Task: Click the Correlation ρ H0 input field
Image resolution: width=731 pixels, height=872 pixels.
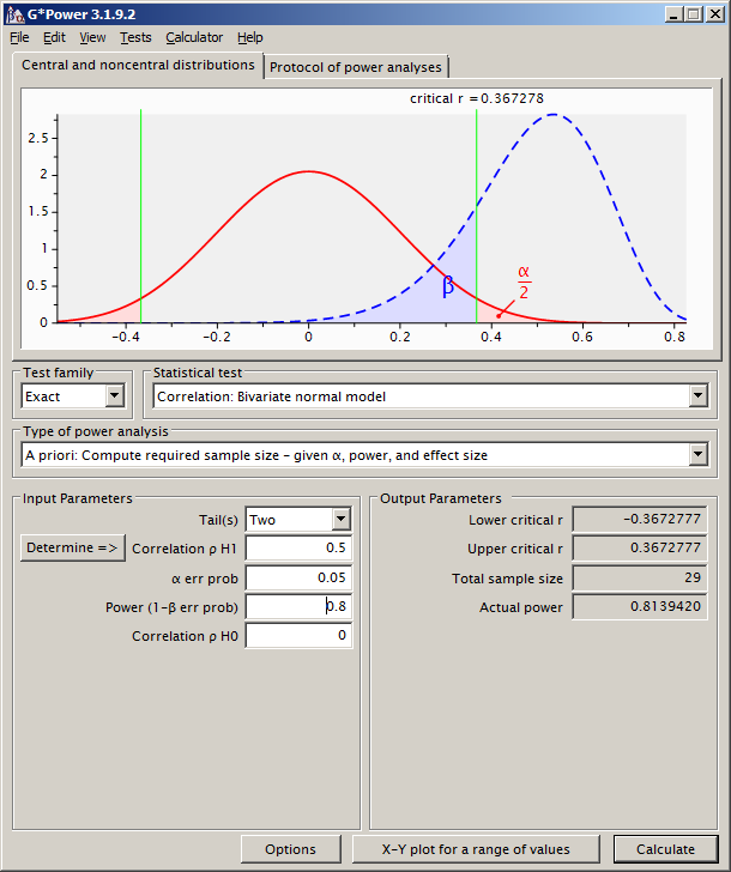Action: (x=298, y=636)
